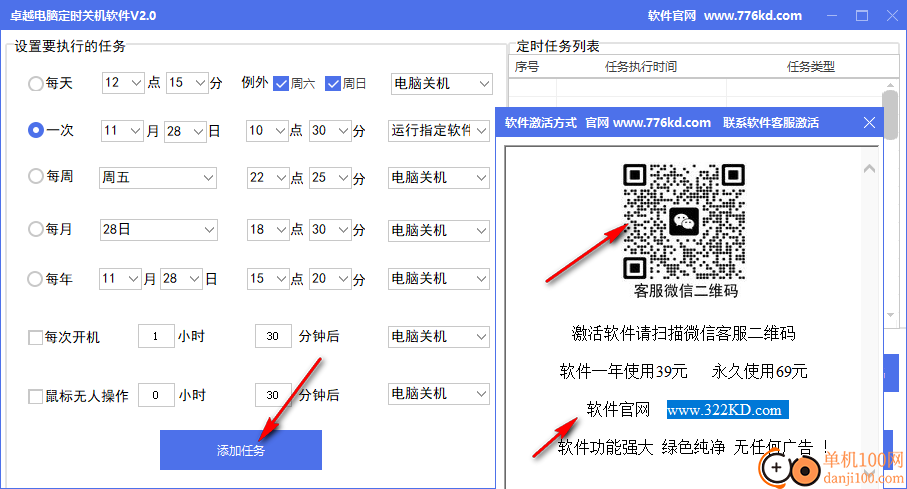Select the 每年 (yearly) radio button

click(35, 279)
